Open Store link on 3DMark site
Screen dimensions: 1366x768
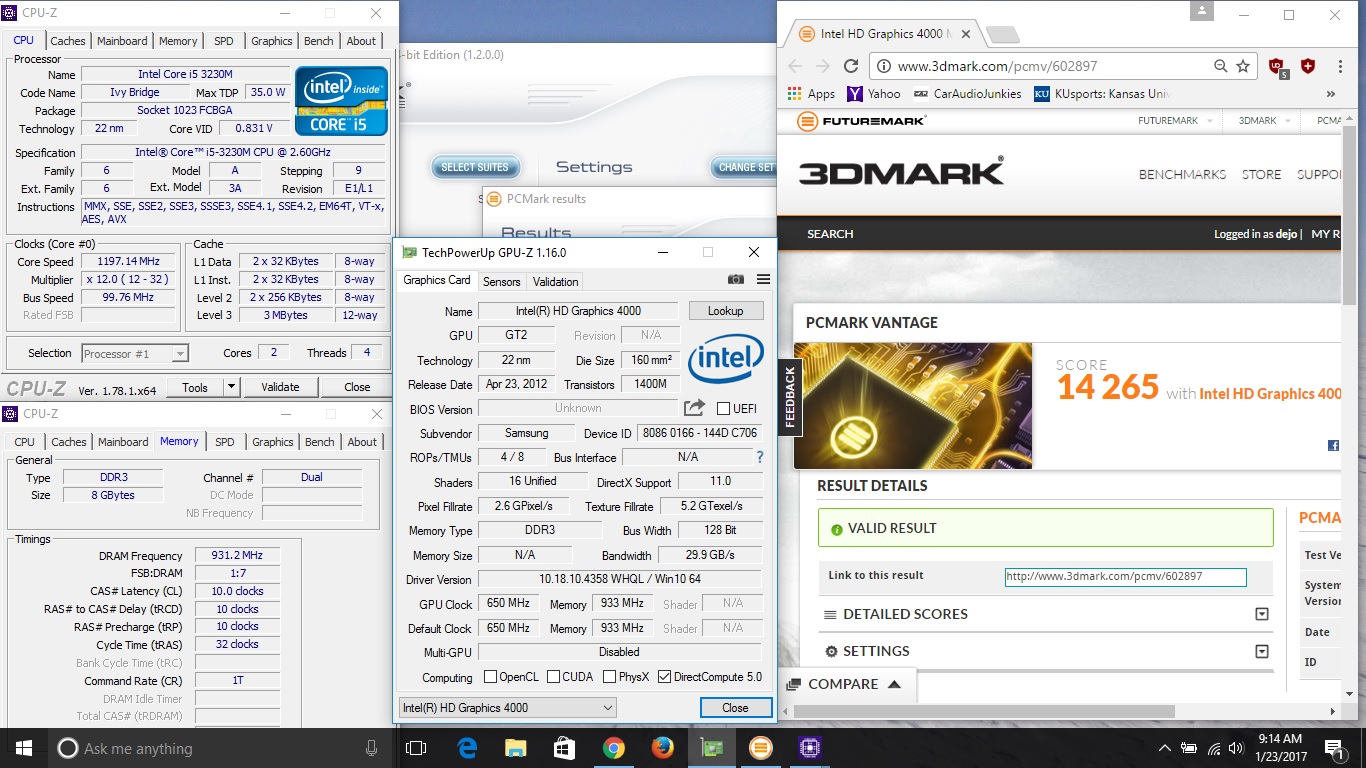[1261, 174]
